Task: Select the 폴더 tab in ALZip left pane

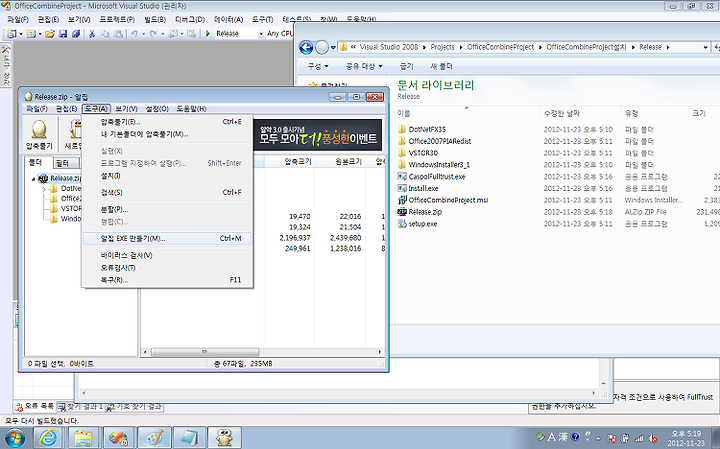Action: point(36,163)
